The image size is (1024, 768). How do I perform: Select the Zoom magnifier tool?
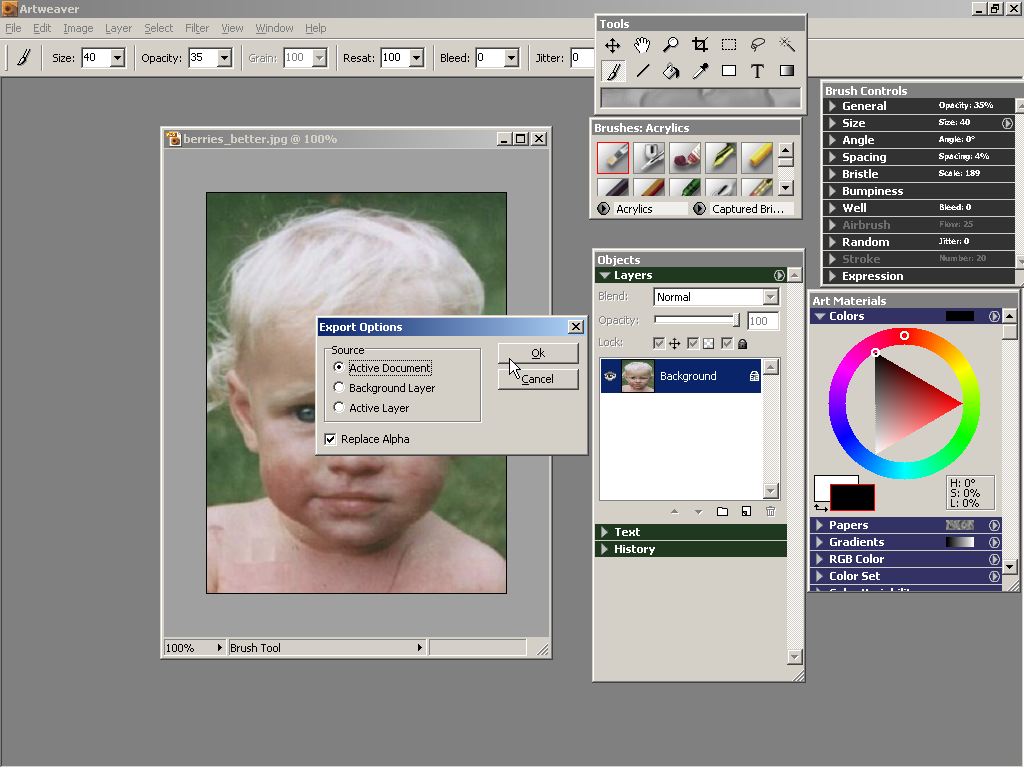(670, 45)
